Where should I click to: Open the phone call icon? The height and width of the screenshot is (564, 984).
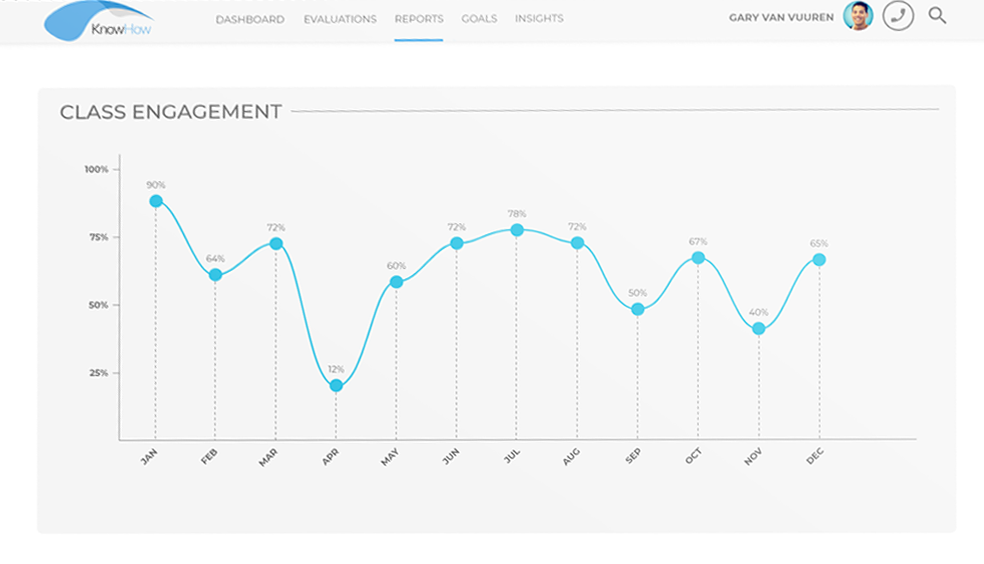coord(898,16)
